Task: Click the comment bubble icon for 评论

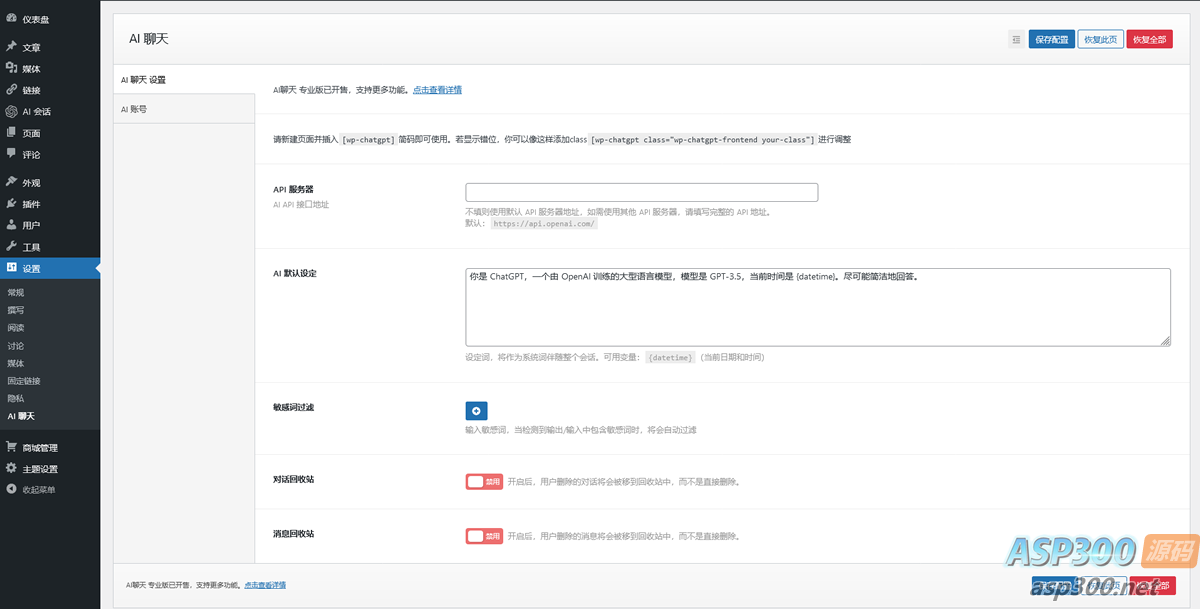Action: coord(11,154)
